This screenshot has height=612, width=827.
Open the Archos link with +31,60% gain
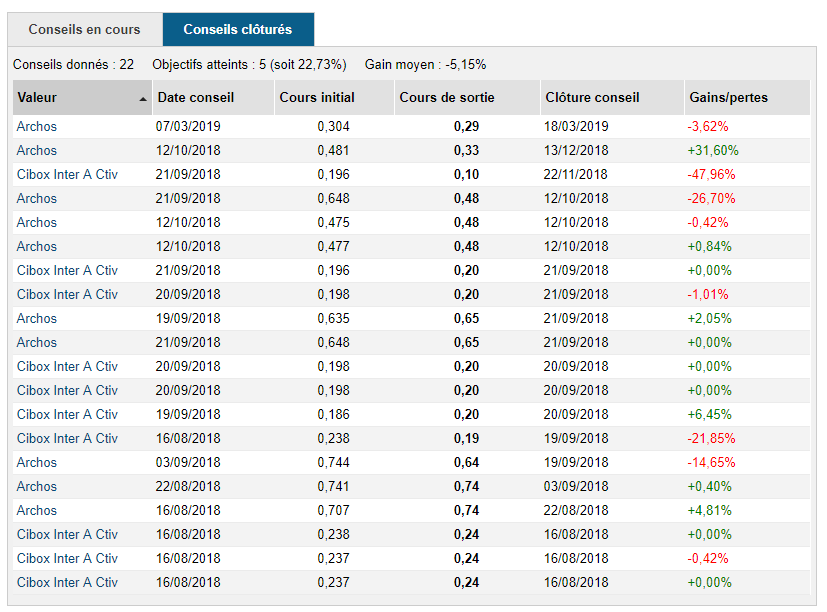pos(37,151)
